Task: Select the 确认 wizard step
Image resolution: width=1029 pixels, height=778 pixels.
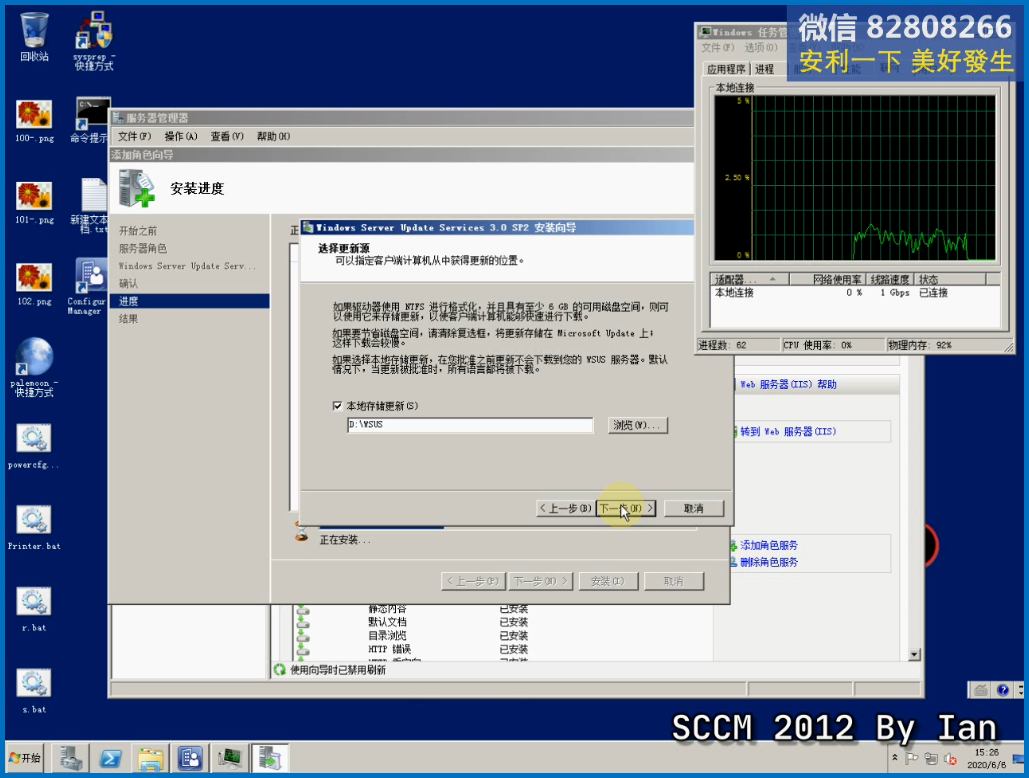Action: click(128, 283)
